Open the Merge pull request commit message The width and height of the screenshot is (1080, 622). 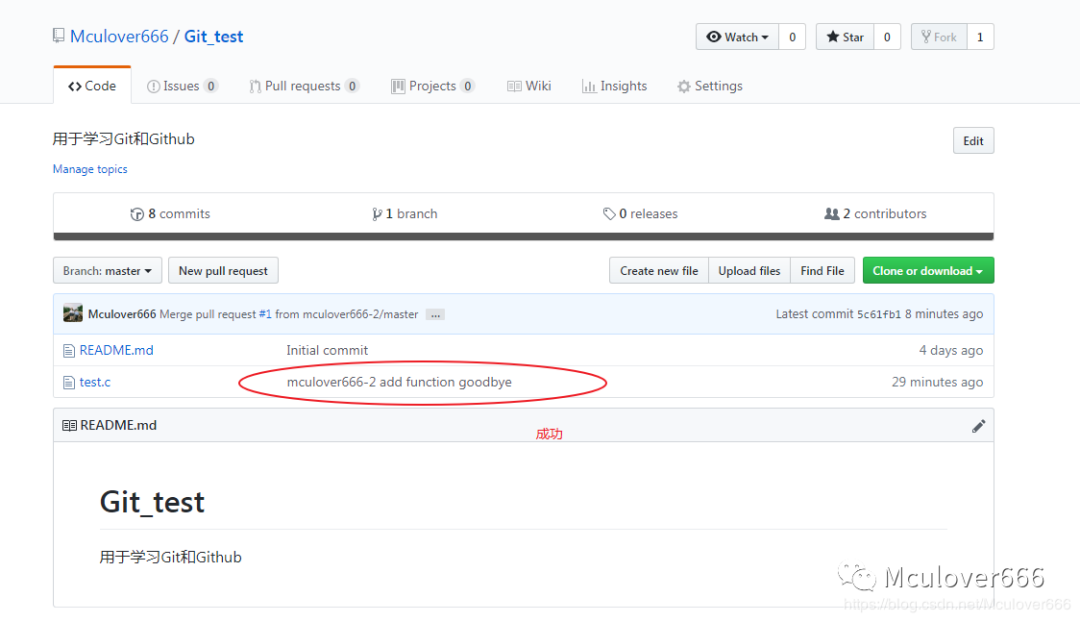click(x=289, y=314)
